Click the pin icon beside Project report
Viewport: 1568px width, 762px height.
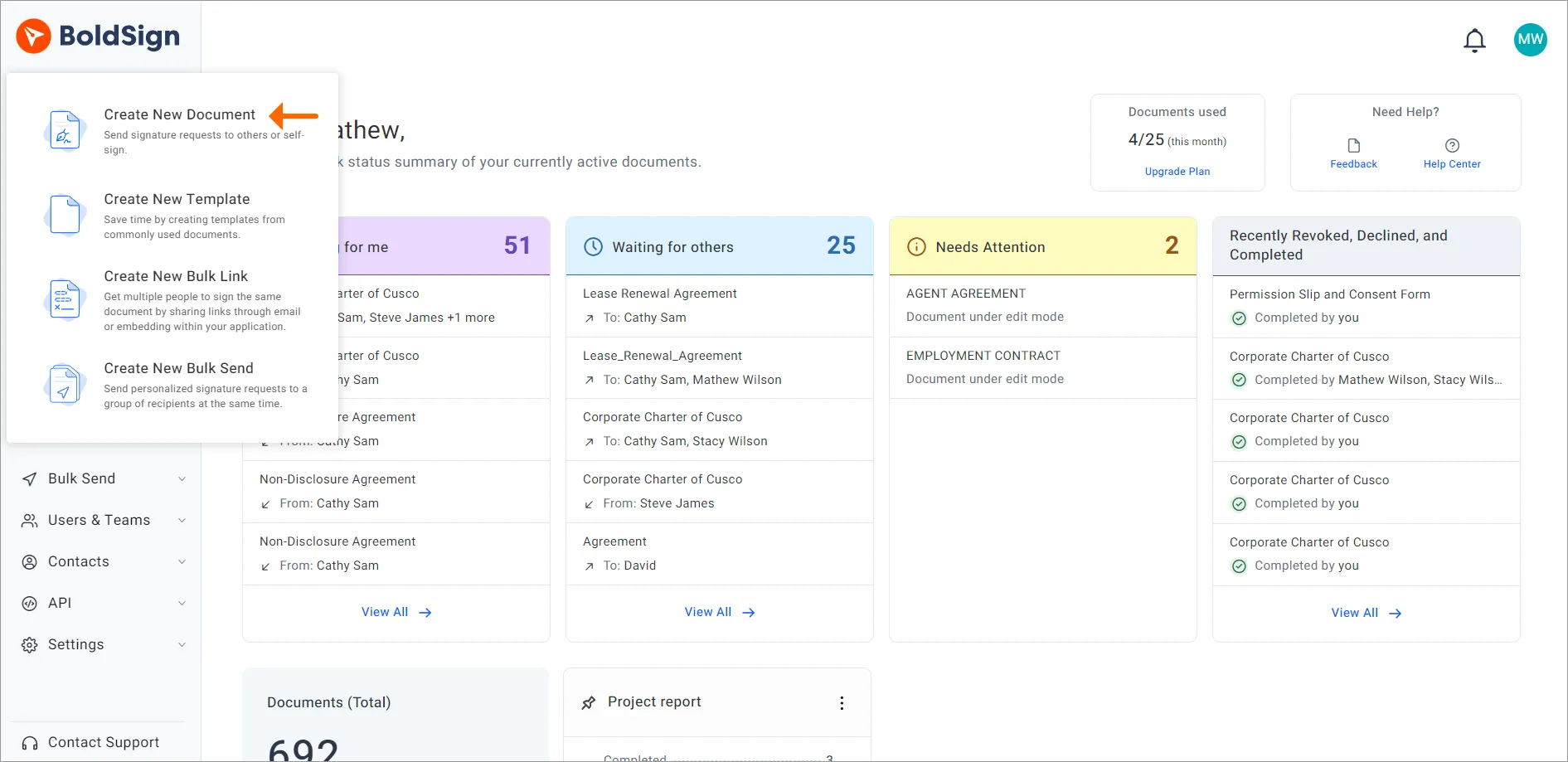click(x=589, y=702)
